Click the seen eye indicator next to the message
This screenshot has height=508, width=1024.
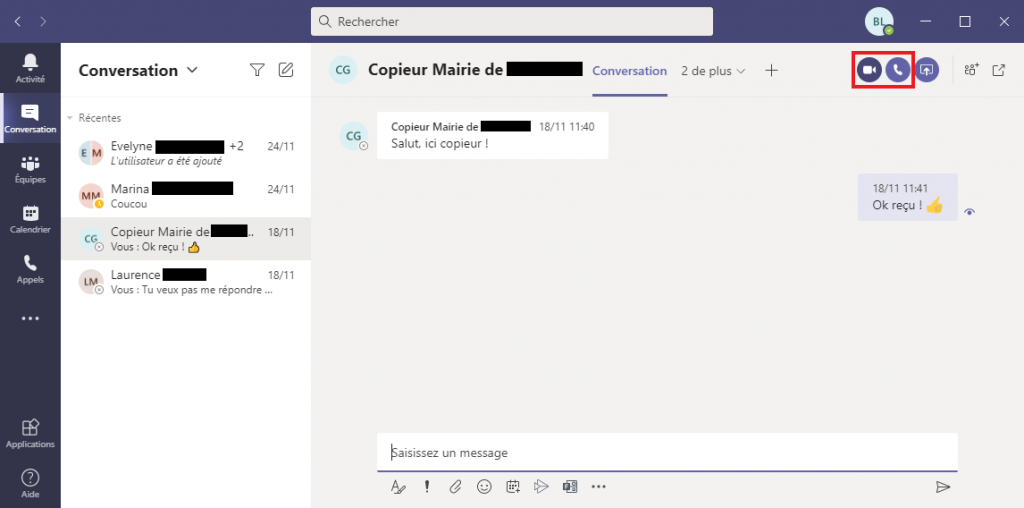click(x=969, y=212)
